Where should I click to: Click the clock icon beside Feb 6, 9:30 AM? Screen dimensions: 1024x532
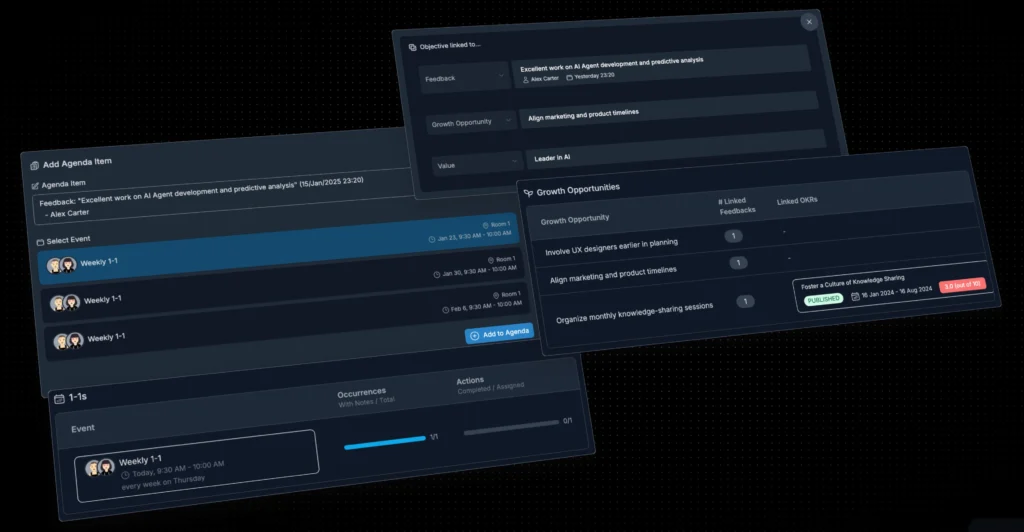tap(445, 309)
